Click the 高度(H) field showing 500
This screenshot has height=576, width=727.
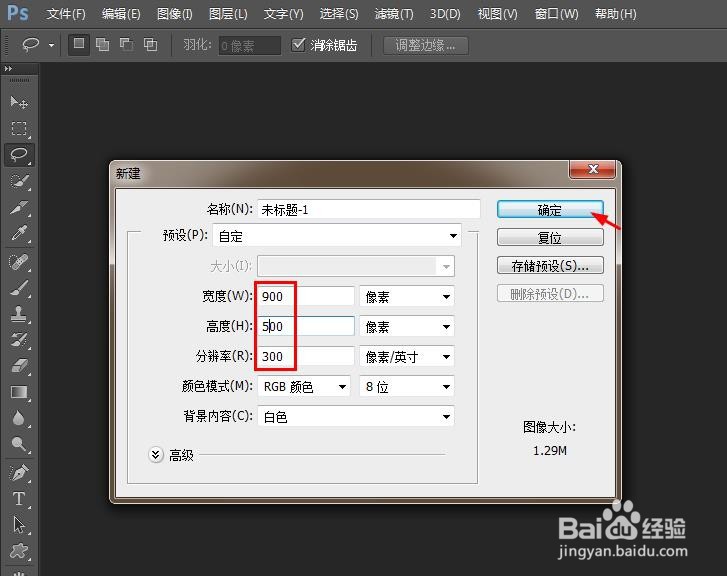pos(306,326)
